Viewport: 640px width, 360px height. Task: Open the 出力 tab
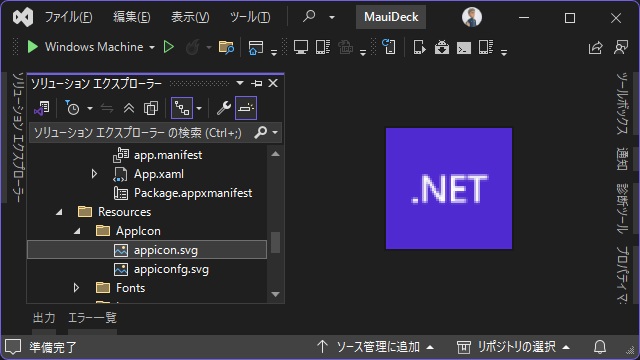(x=44, y=318)
